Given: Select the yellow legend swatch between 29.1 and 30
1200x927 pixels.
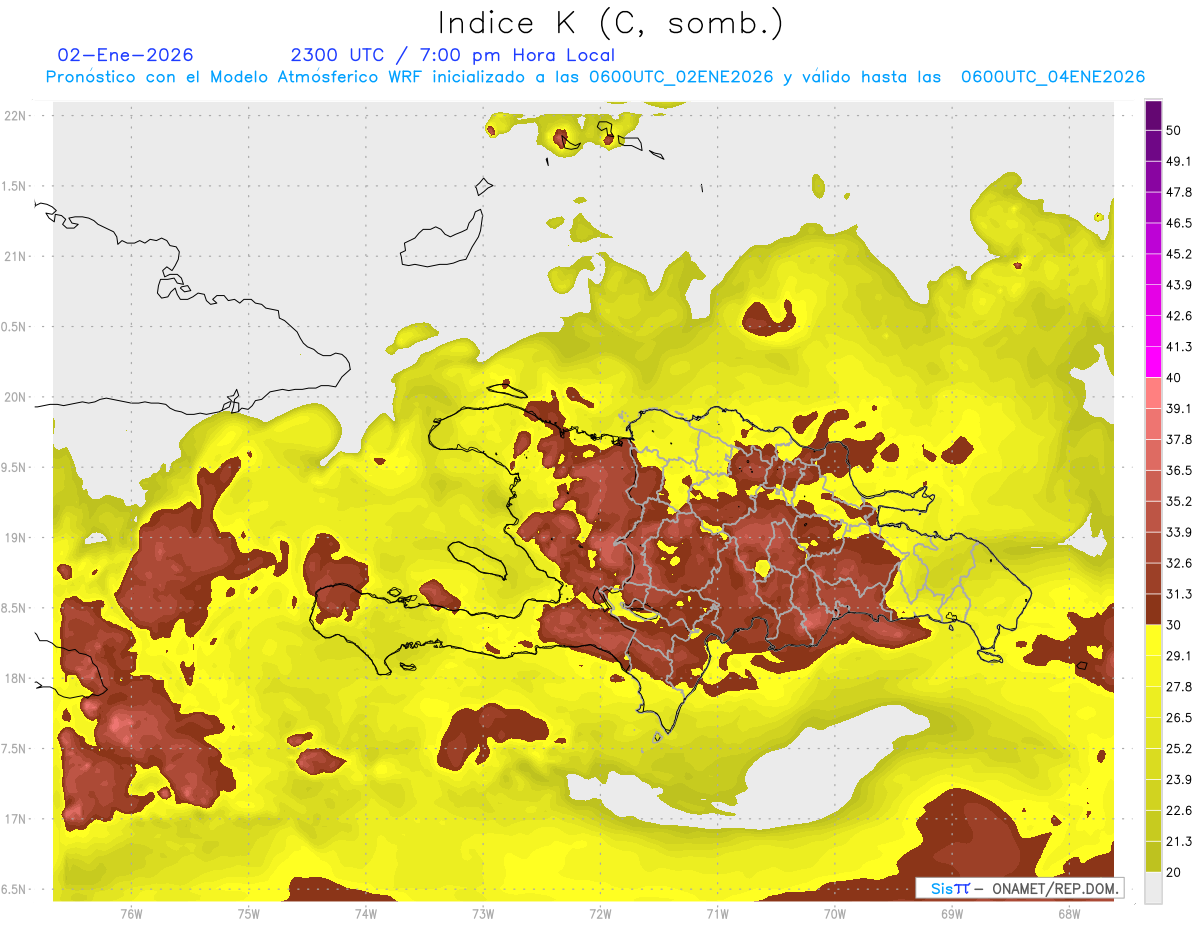Looking at the screenshot, I should (1153, 640).
